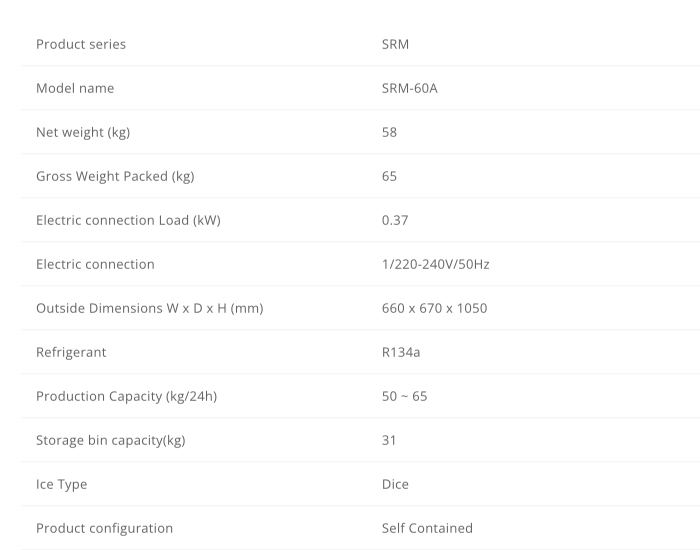Screen dimensions: 700x550
Task: Select the dimensions "660 x 670 x 1050"
Action: pos(434,308)
